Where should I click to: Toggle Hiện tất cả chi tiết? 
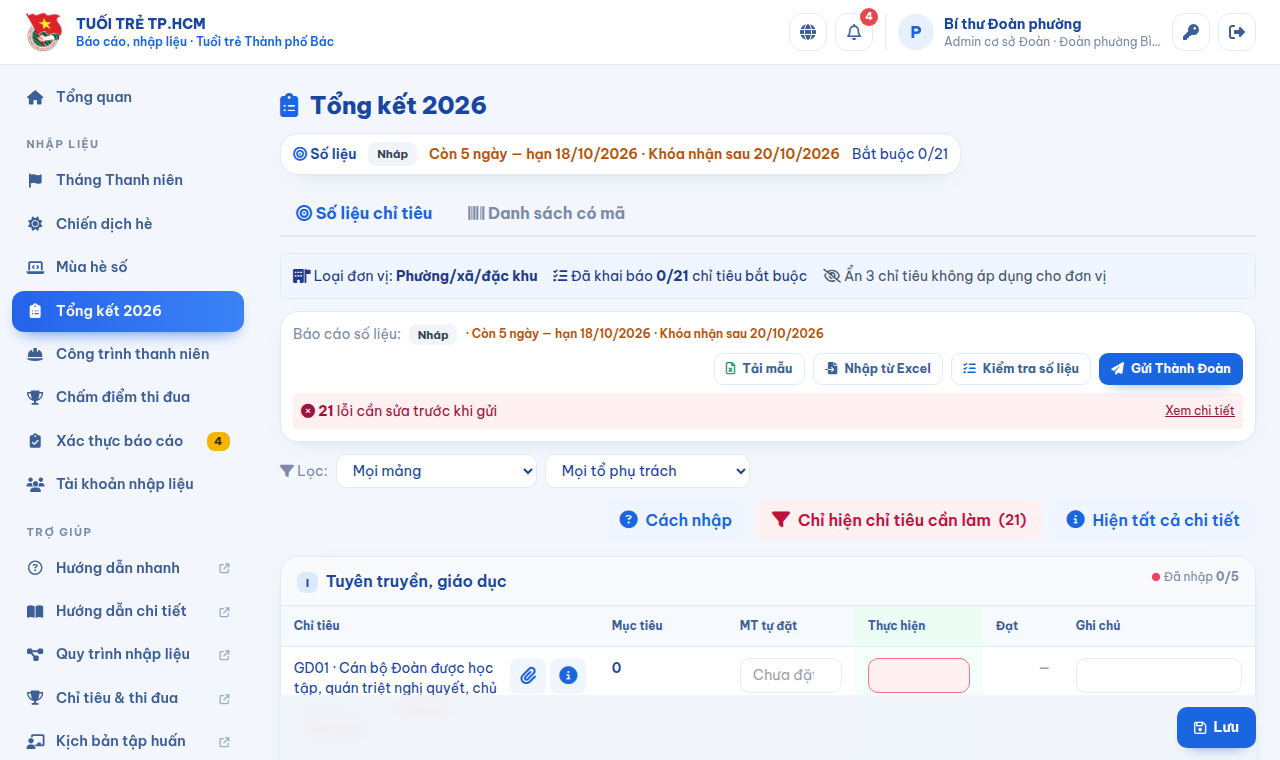pos(1153,520)
